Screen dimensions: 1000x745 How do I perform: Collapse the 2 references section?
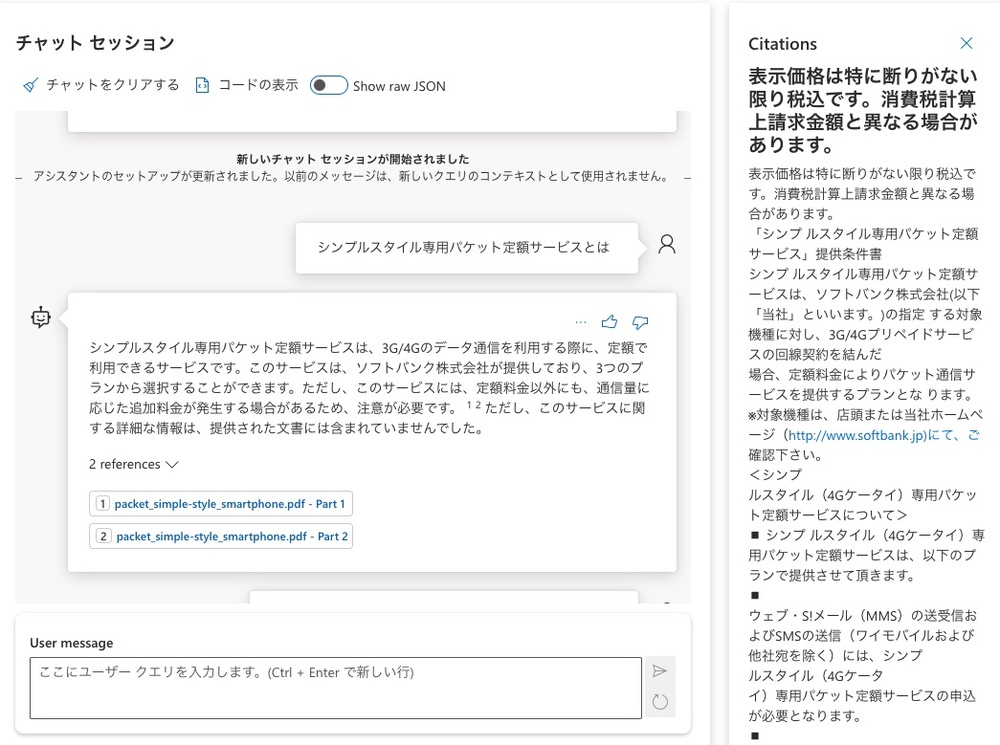(131, 464)
